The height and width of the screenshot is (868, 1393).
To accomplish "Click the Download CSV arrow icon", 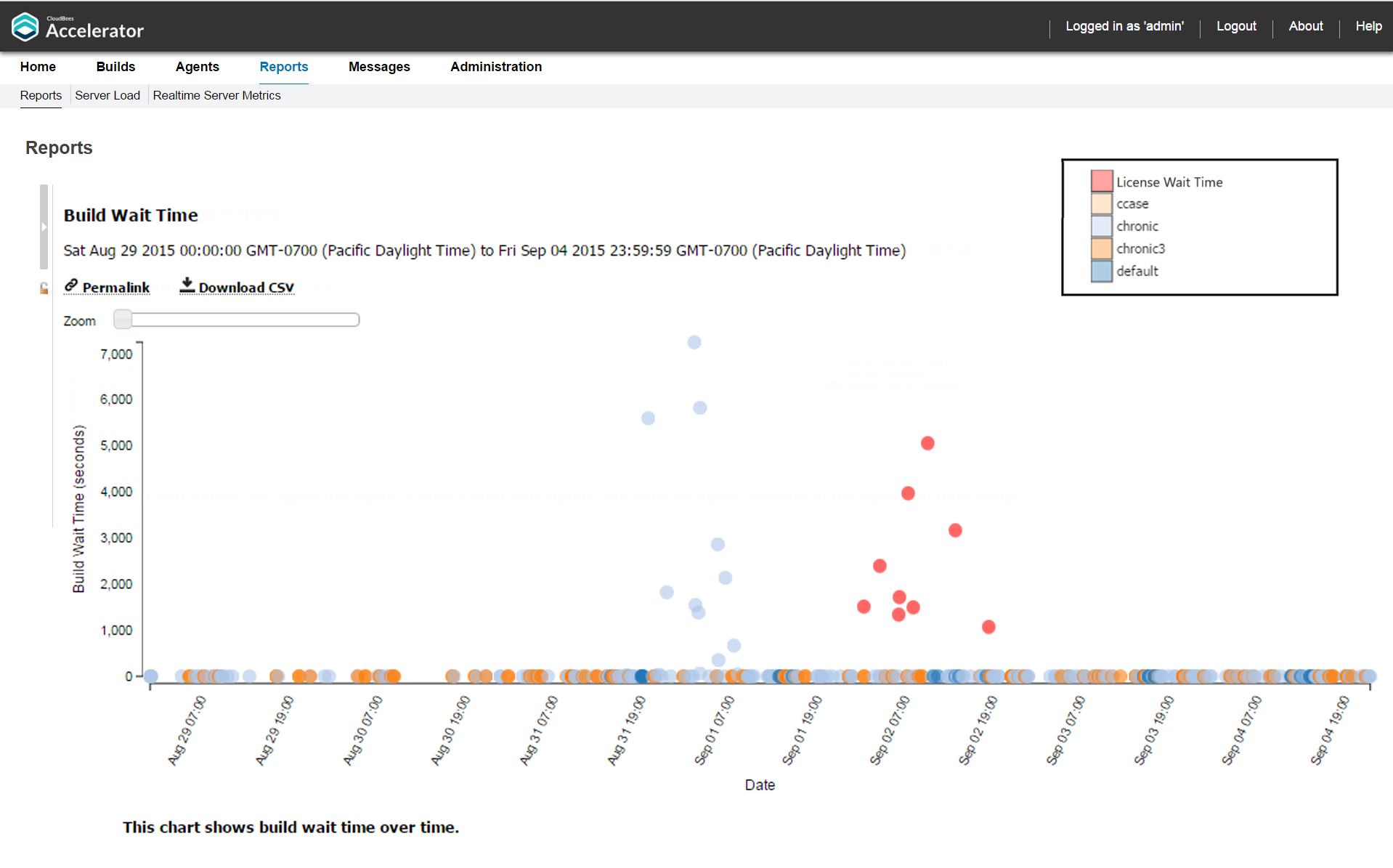I will click(x=187, y=285).
